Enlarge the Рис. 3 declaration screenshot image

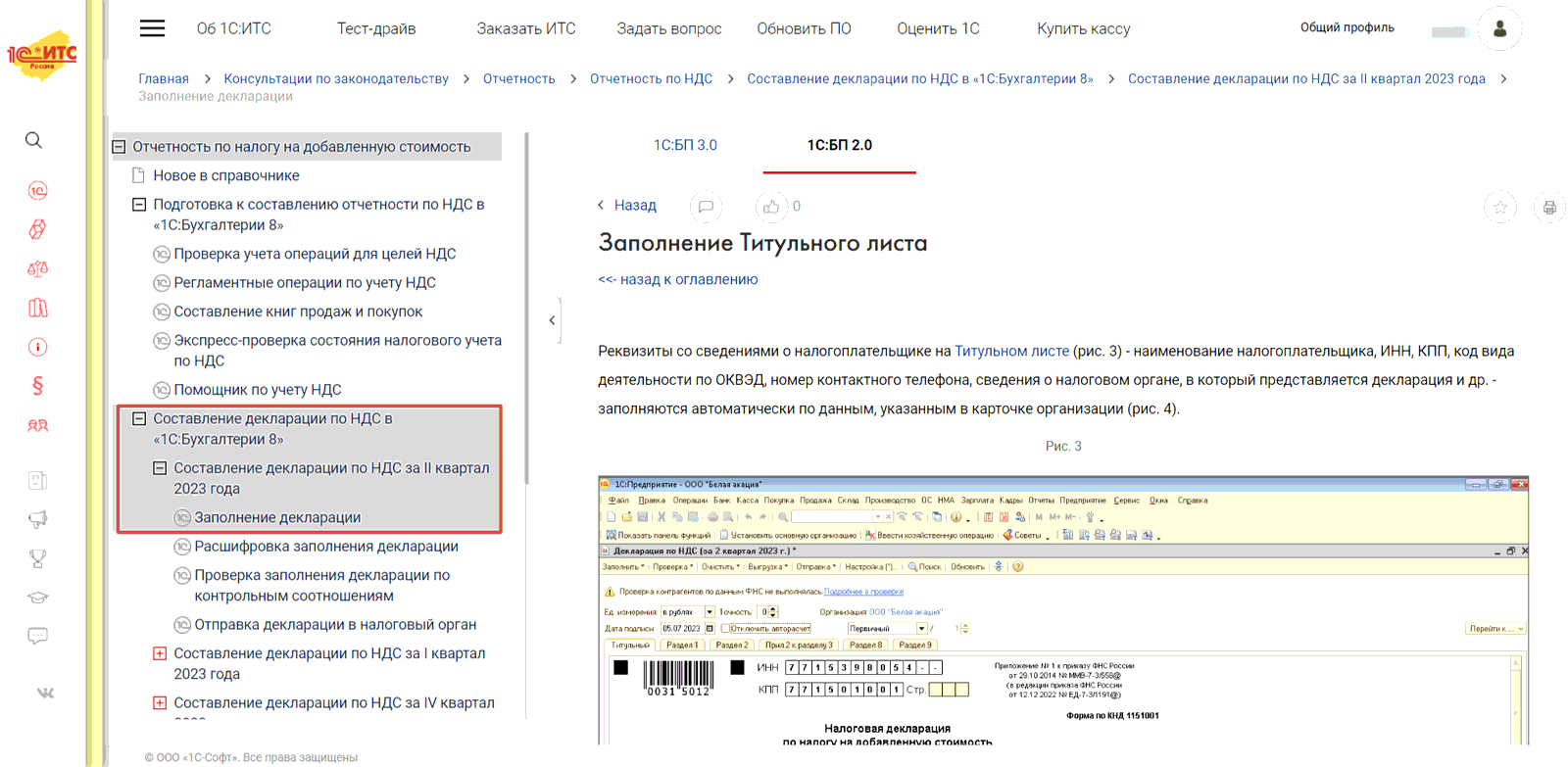click(1063, 610)
